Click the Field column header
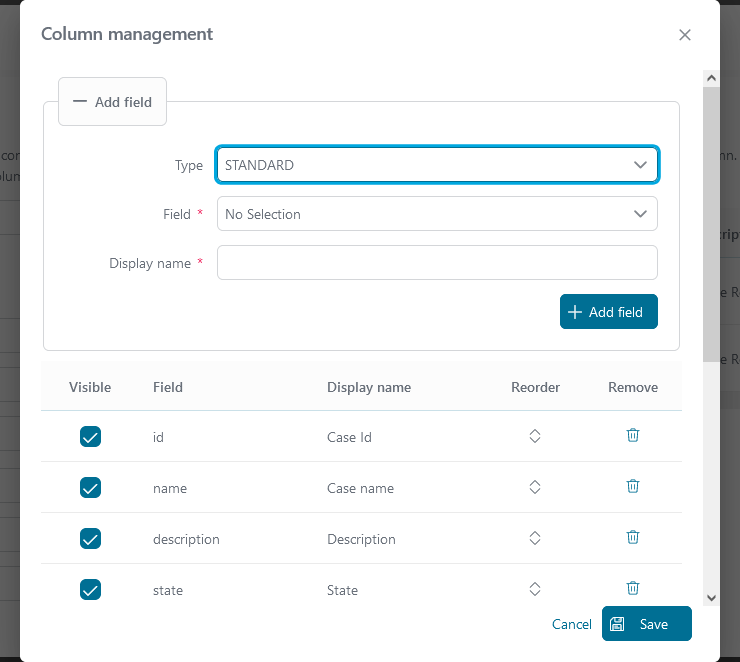Screen dimensions: 740x662 point(168,387)
